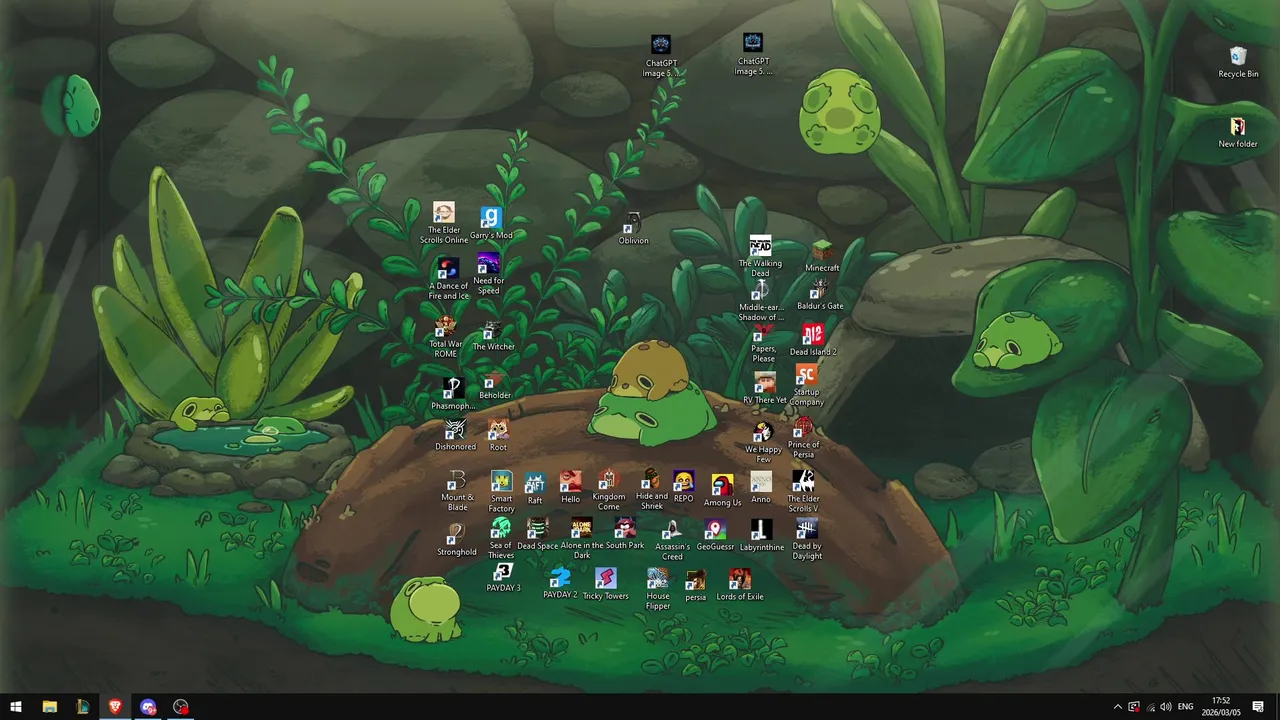The image size is (1280, 720).
Task: Select Middle-earth Shadow of Mordor shortcut
Action: [760, 300]
